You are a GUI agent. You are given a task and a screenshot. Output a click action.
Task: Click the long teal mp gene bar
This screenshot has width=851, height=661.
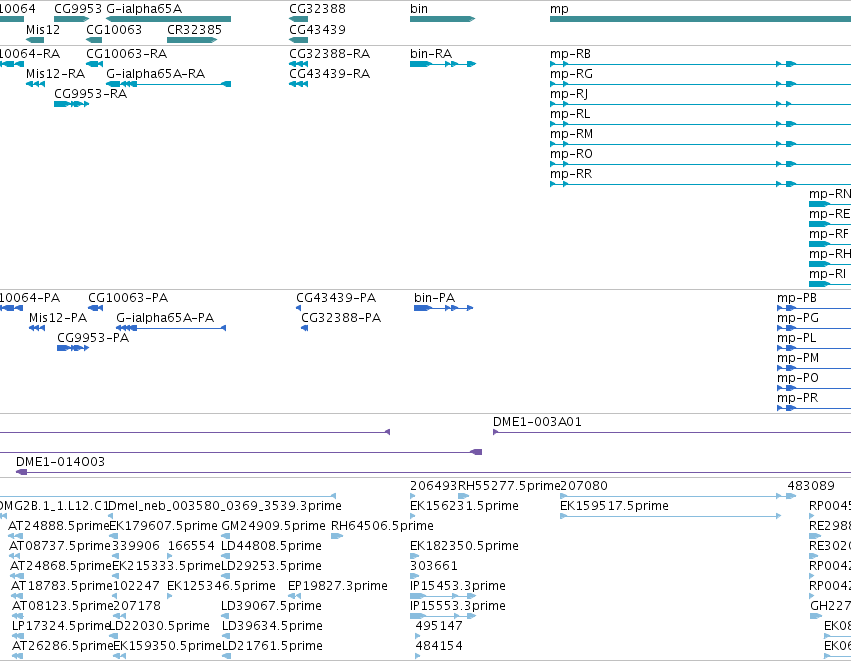pos(700,19)
